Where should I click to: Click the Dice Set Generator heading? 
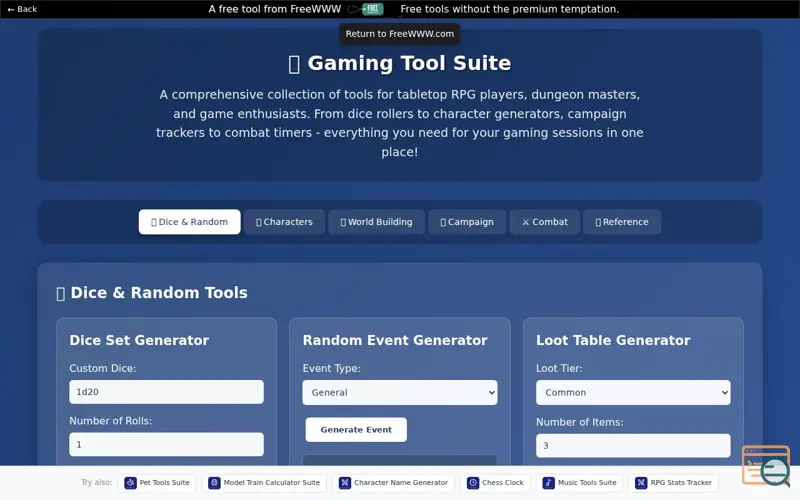point(139,340)
